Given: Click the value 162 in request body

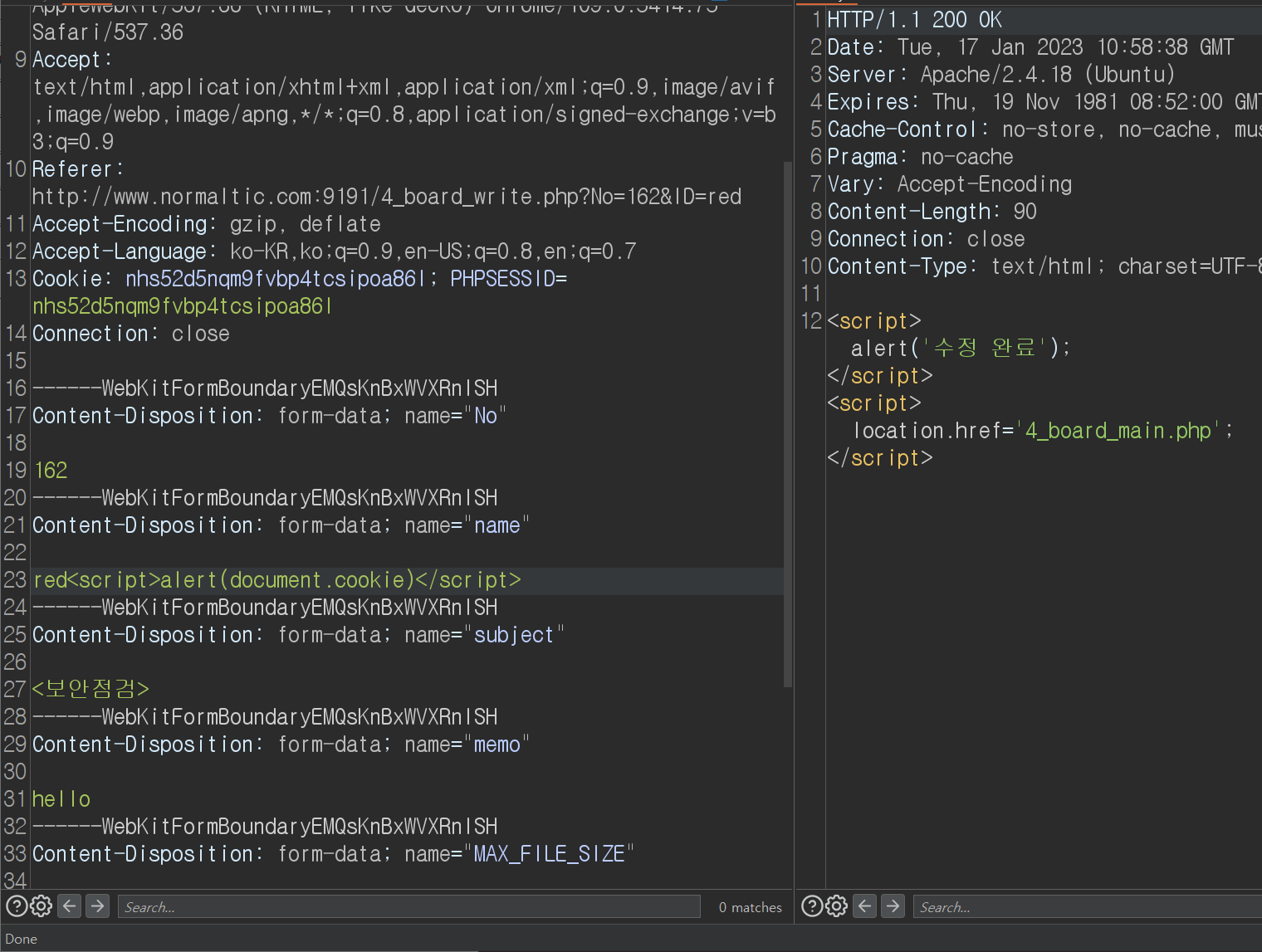Looking at the screenshot, I should point(50,471).
